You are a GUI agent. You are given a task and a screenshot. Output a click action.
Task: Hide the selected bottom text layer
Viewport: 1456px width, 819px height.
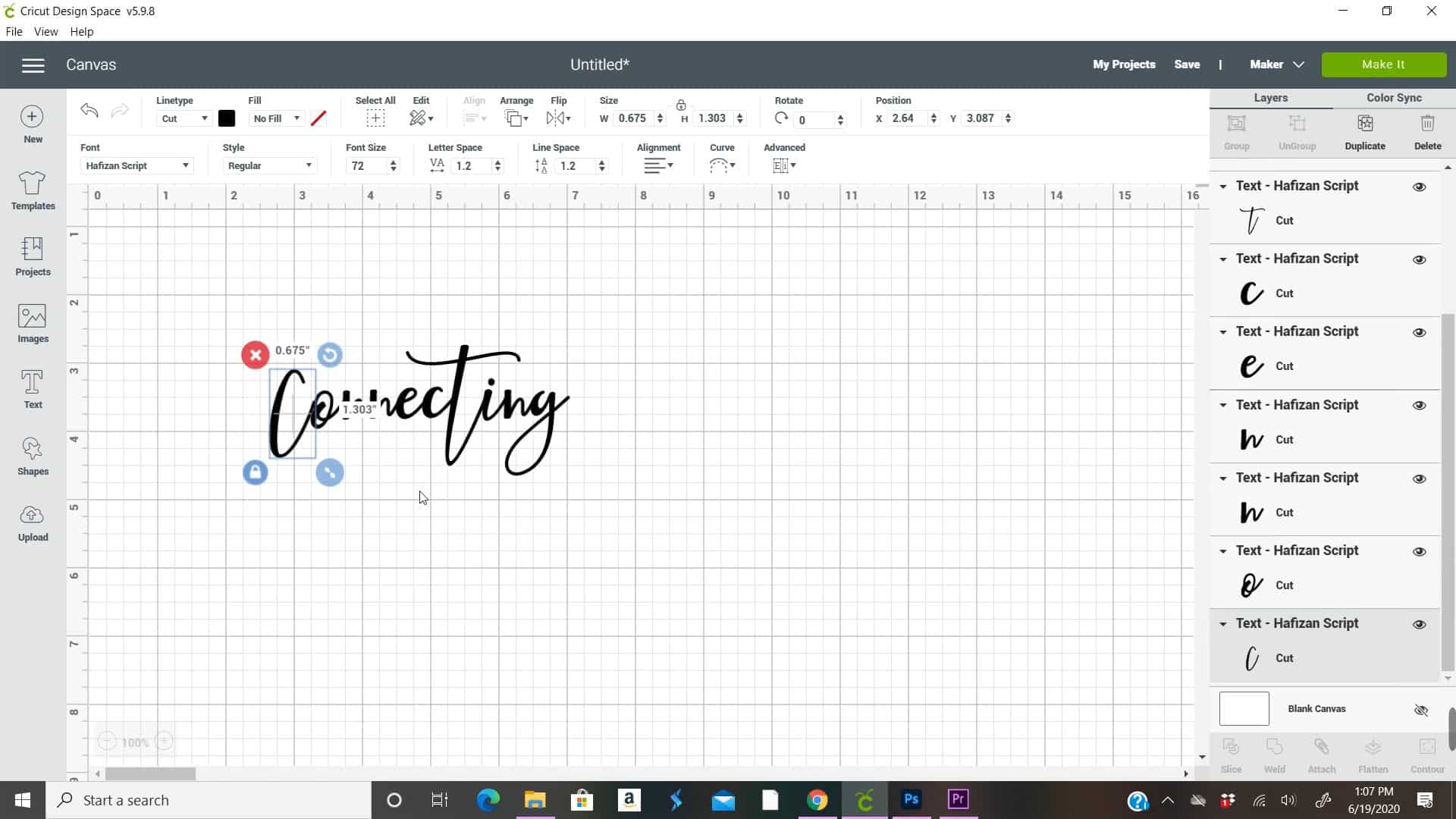click(x=1419, y=624)
